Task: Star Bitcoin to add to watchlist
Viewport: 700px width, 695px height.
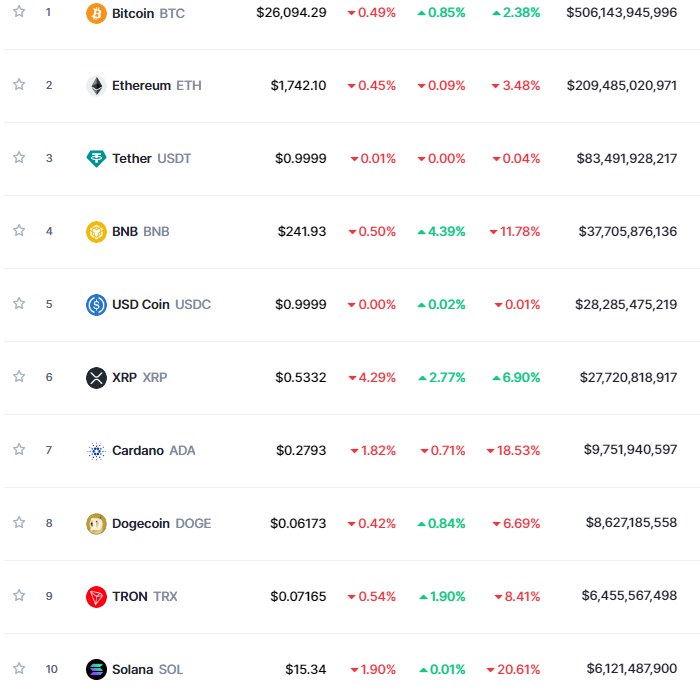Action: click(x=19, y=12)
